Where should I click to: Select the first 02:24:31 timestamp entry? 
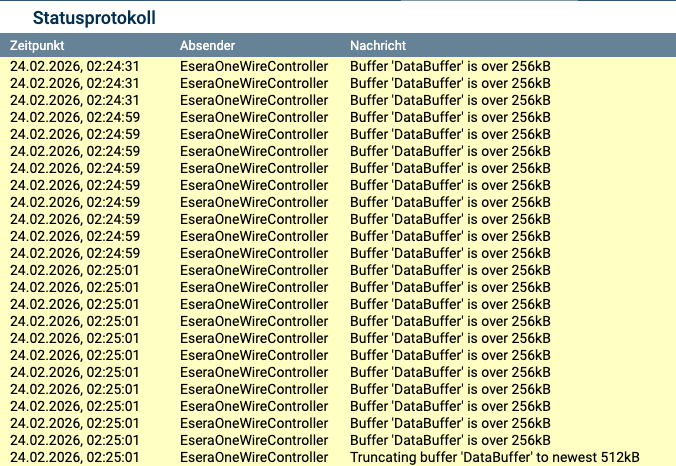tap(75, 66)
